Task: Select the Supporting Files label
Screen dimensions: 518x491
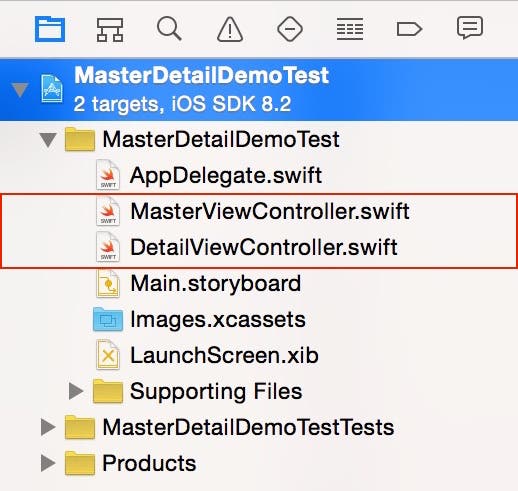Action: (x=216, y=391)
